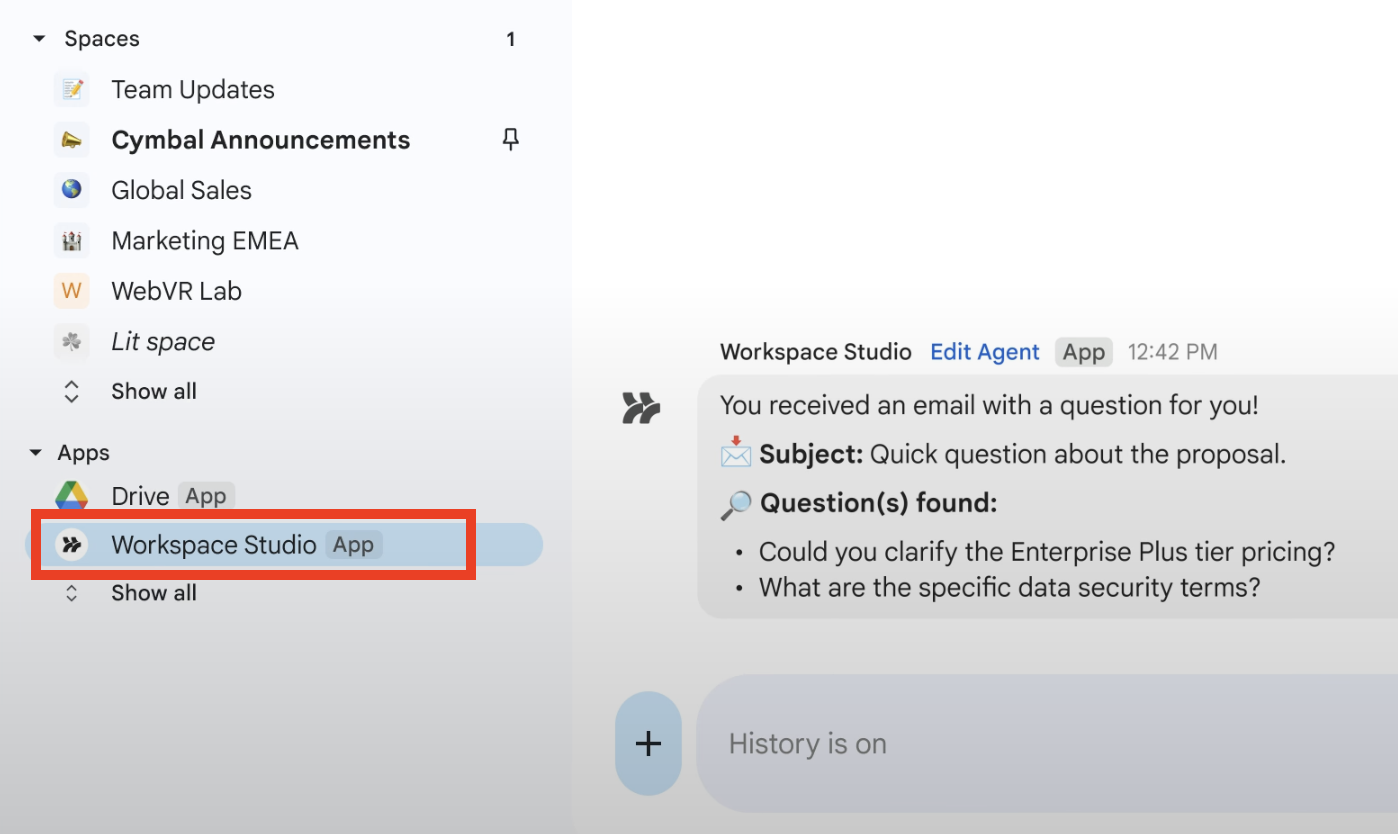Click the plus button beside message box

(x=648, y=743)
